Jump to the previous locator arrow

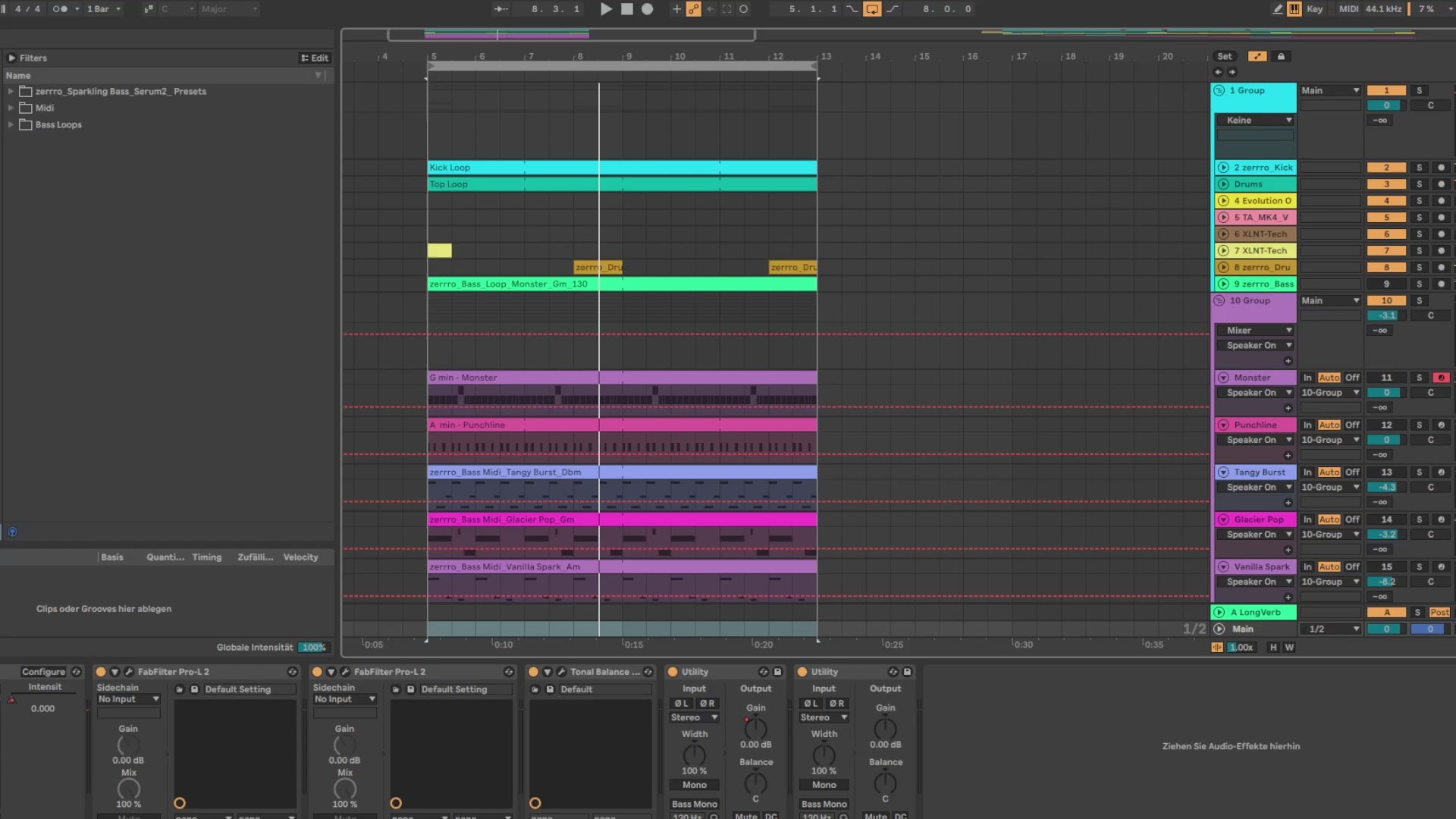(x=1218, y=72)
